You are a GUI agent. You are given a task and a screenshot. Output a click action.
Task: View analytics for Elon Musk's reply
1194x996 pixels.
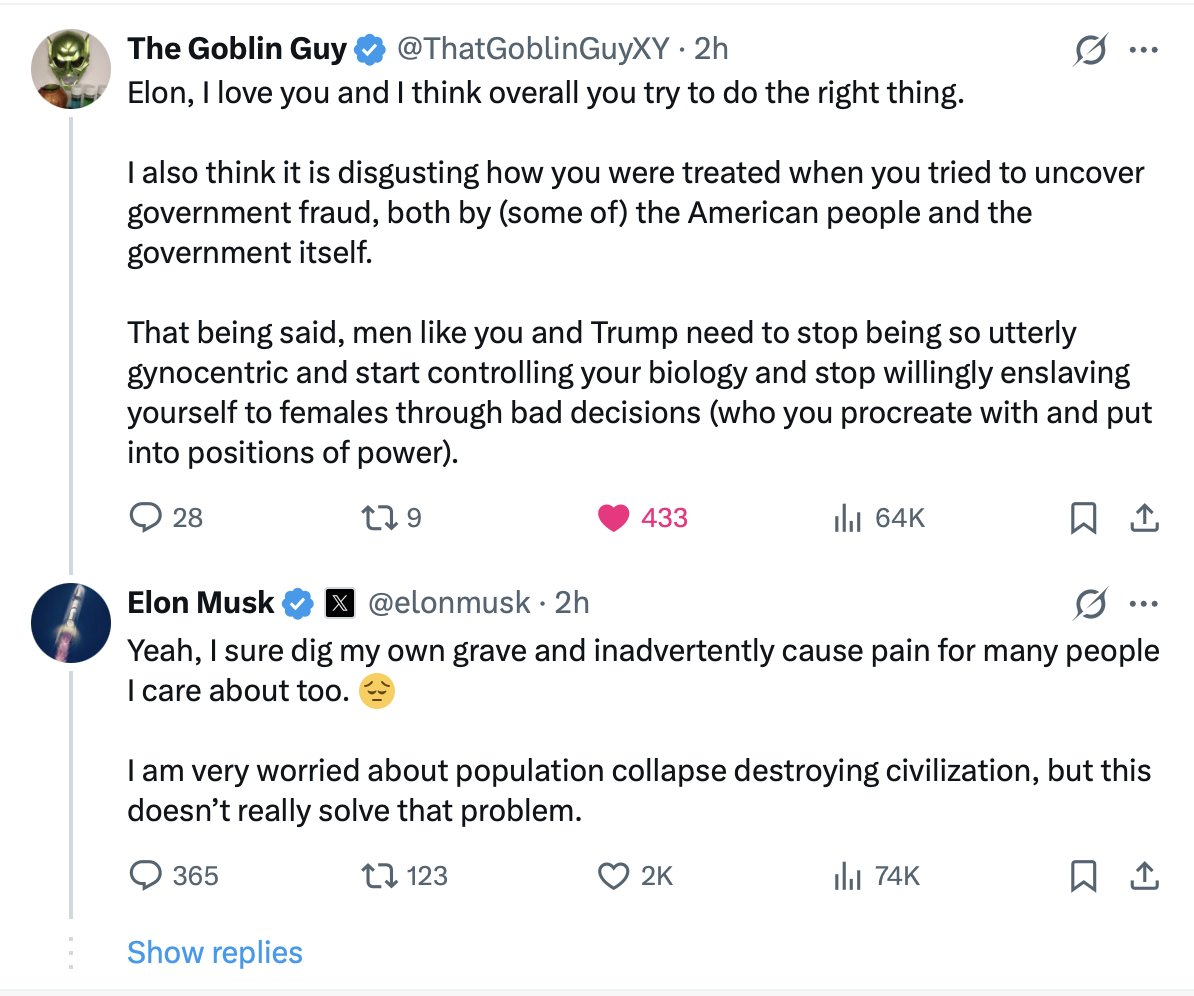(x=848, y=876)
